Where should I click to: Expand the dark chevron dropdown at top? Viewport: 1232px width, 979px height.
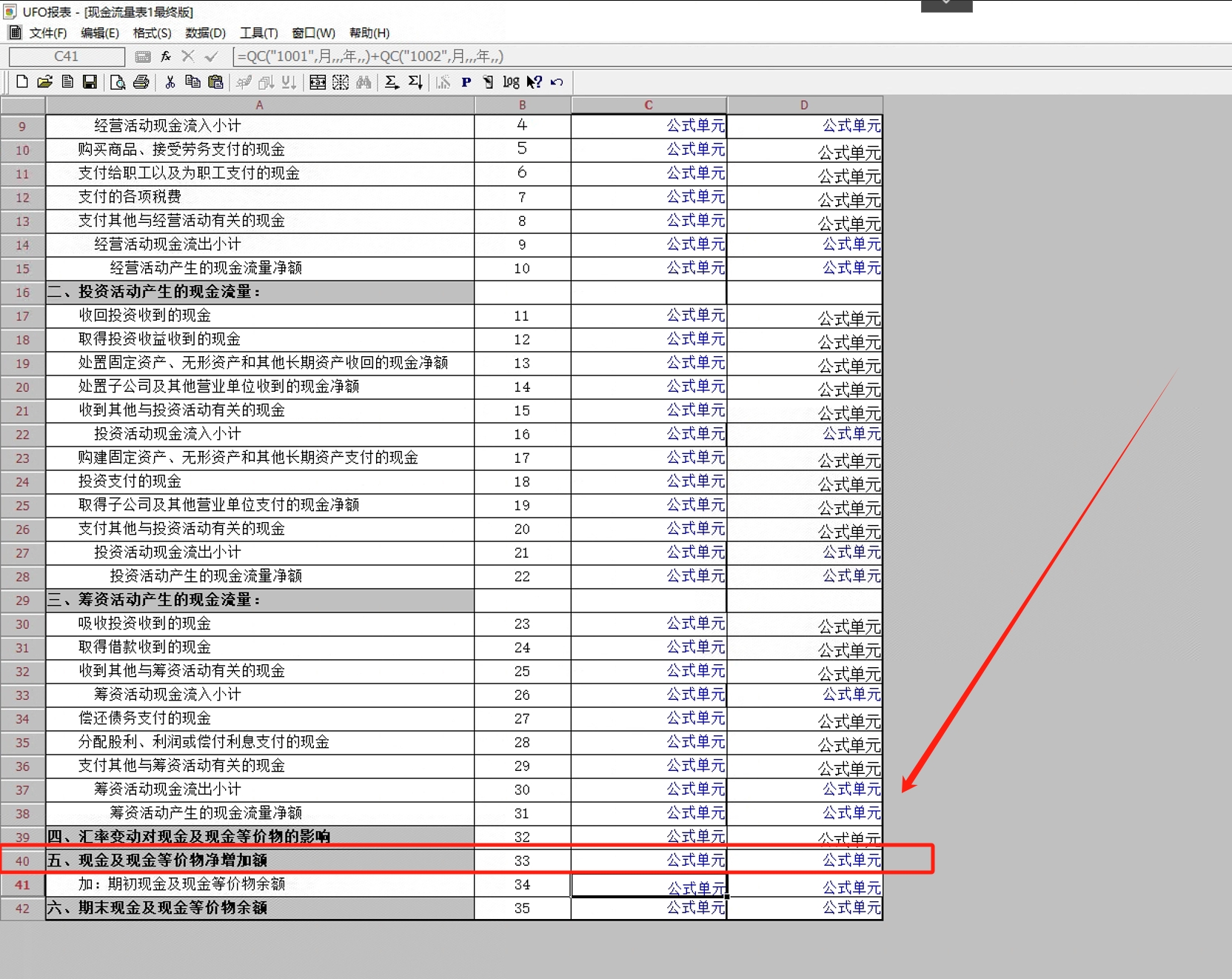tap(946, 5)
